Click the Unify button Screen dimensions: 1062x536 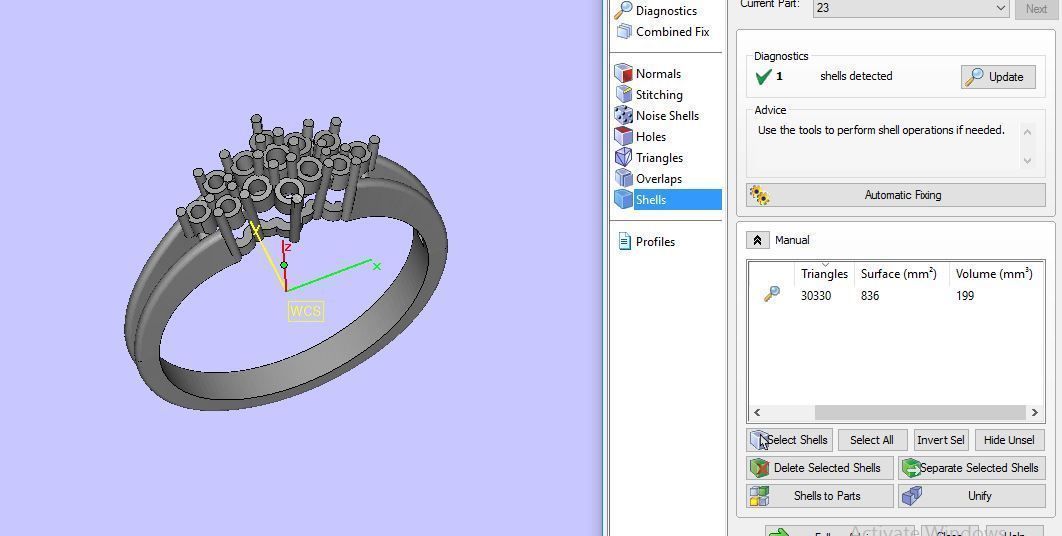coord(971,496)
